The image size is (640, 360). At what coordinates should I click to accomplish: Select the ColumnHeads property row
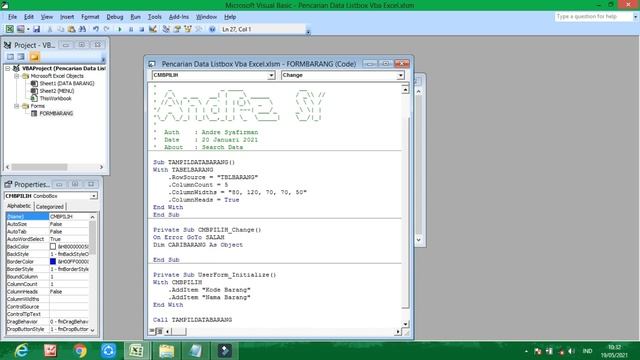[47, 291]
